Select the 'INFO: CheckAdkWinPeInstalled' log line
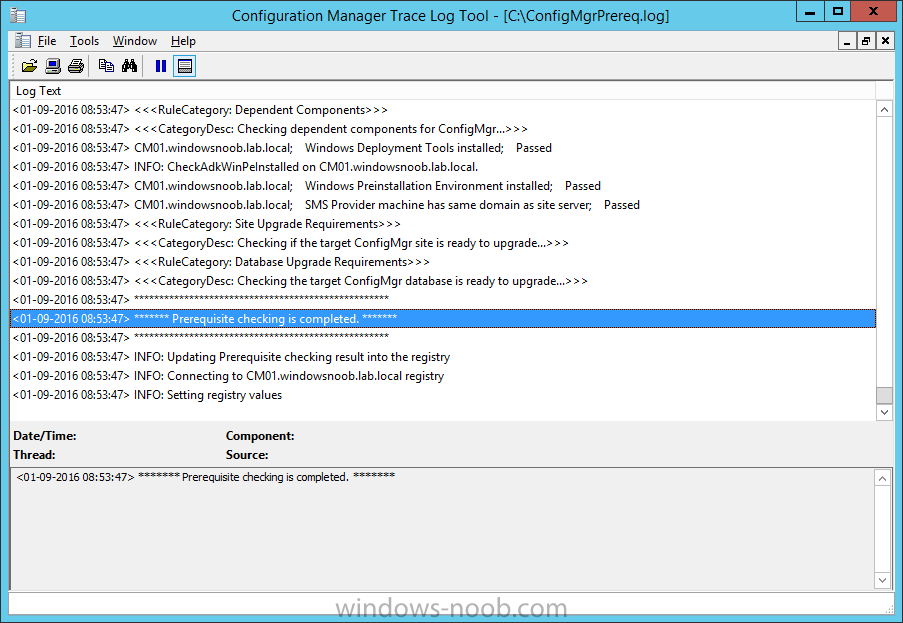The image size is (903, 623). [x=442, y=166]
